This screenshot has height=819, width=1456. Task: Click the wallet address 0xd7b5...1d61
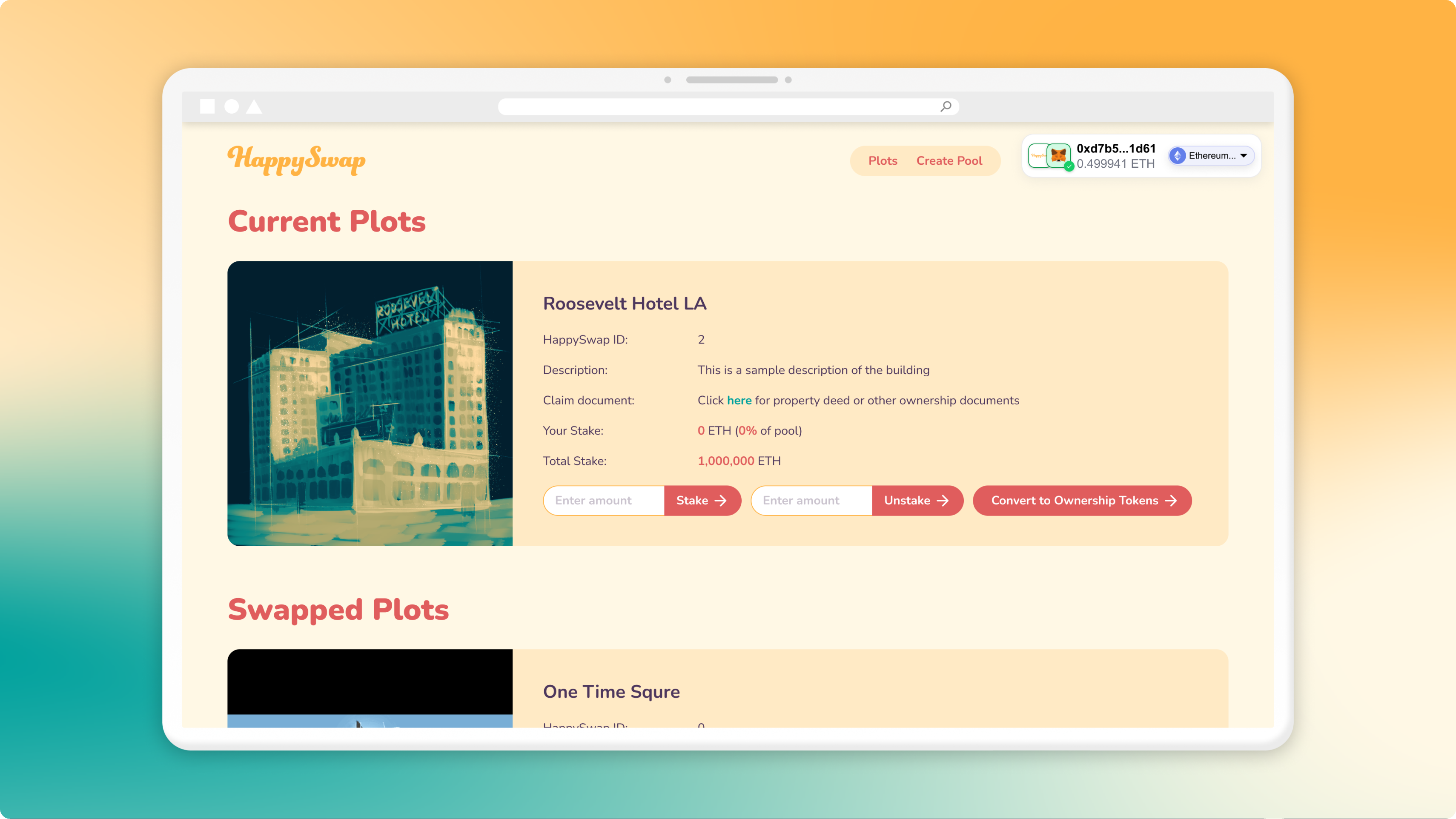(x=1116, y=148)
